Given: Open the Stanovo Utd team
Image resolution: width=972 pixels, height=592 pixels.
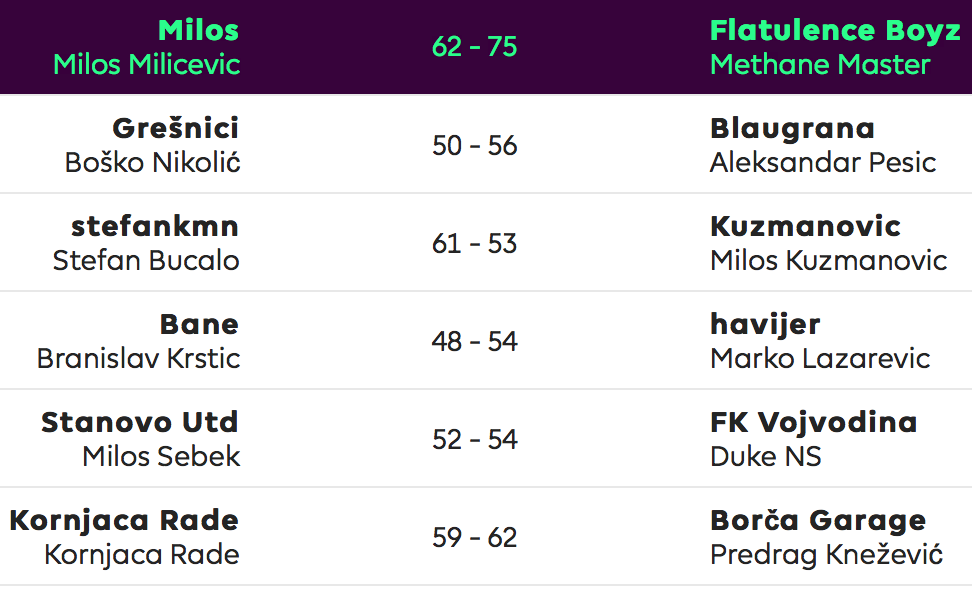Looking at the screenshot, I should pos(139,422).
